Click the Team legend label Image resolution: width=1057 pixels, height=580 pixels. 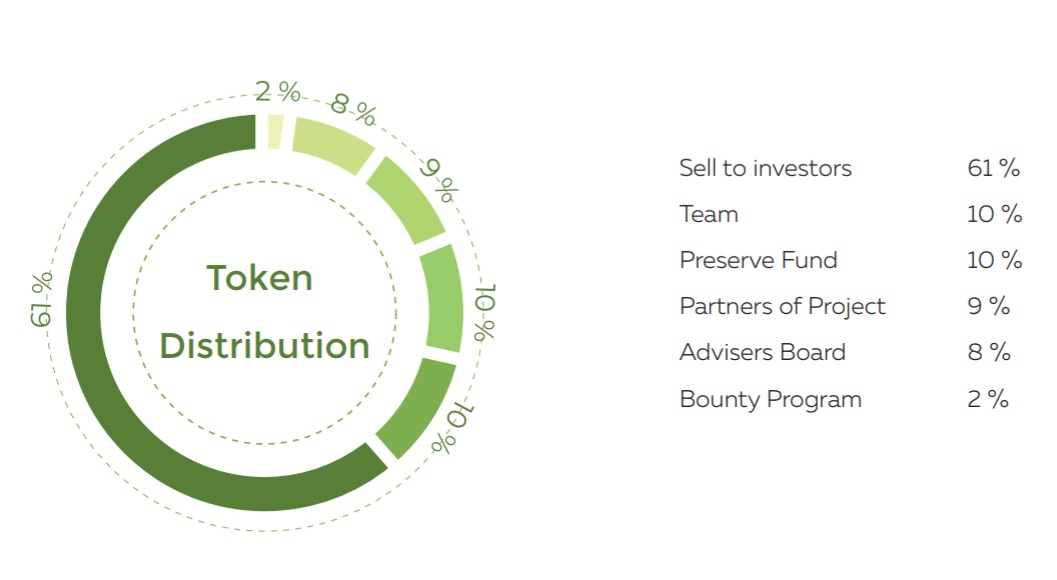708,214
